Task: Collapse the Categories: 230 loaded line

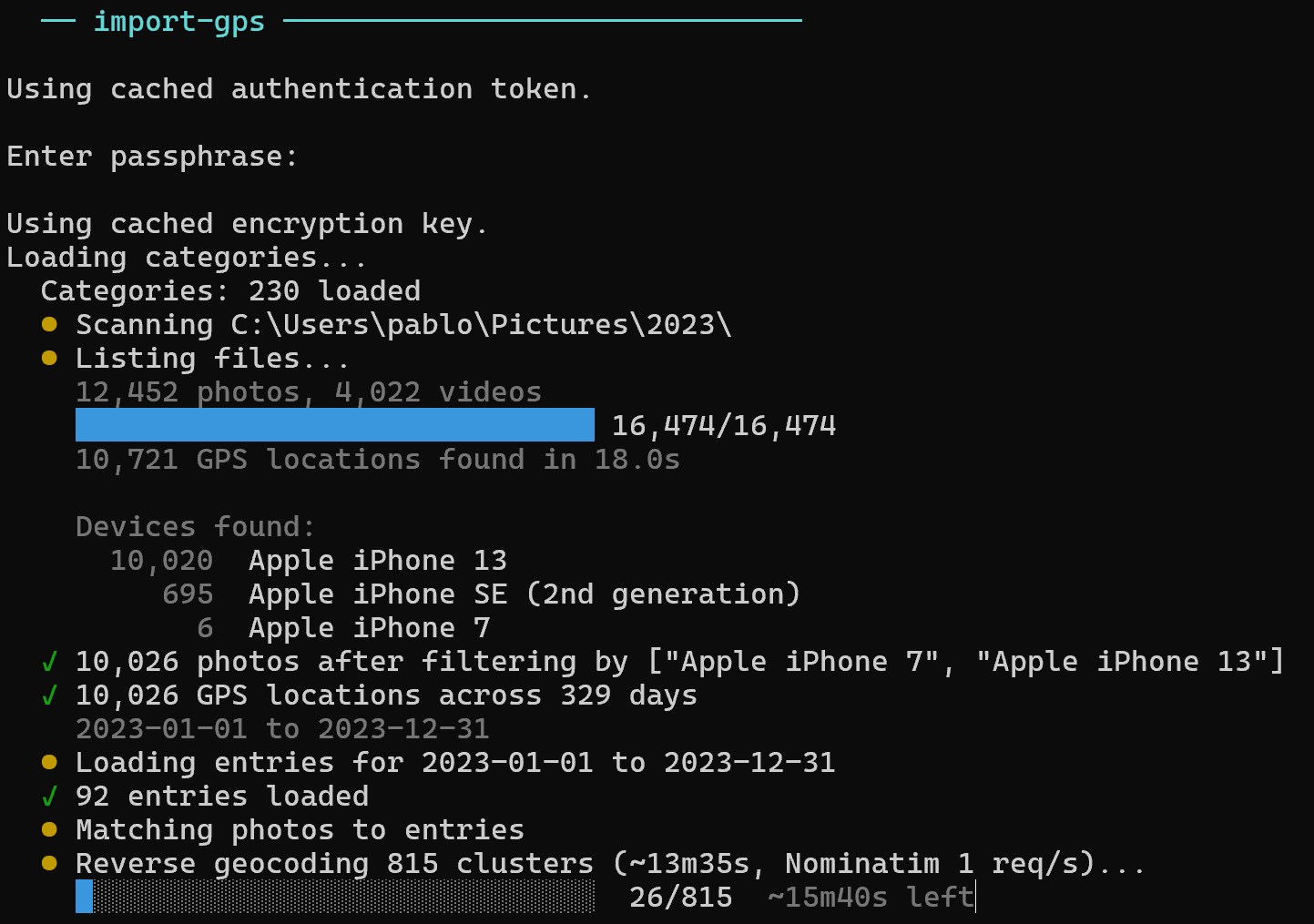Action: [229, 290]
